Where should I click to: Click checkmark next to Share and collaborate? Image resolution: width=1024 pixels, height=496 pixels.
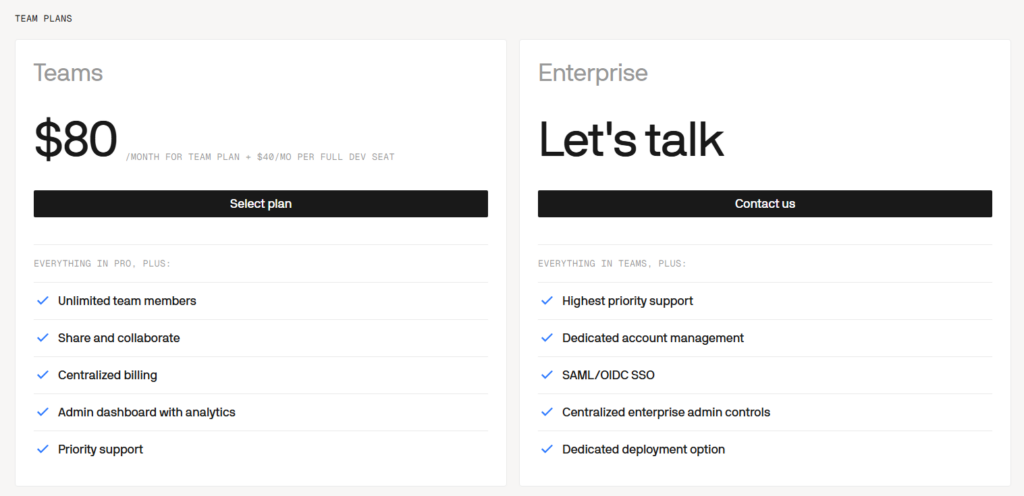click(43, 338)
